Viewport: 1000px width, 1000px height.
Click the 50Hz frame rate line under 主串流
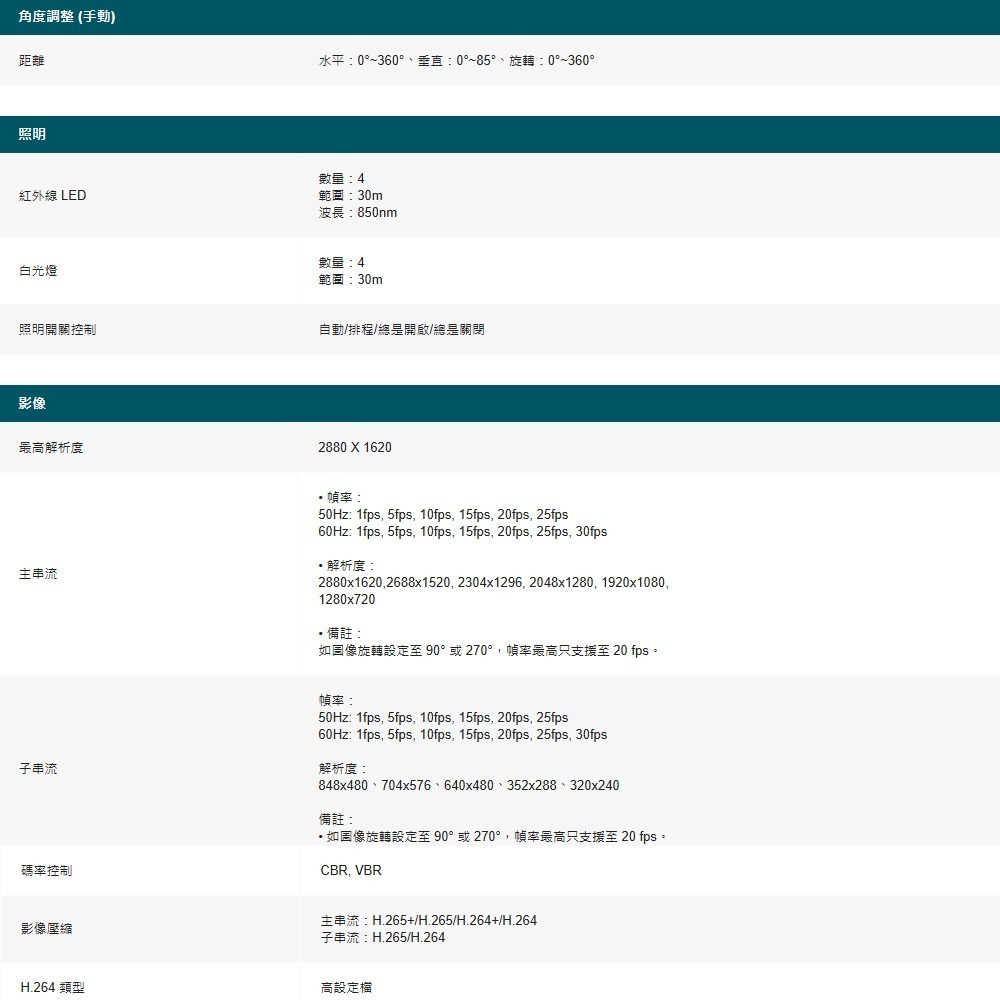click(x=440, y=514)
